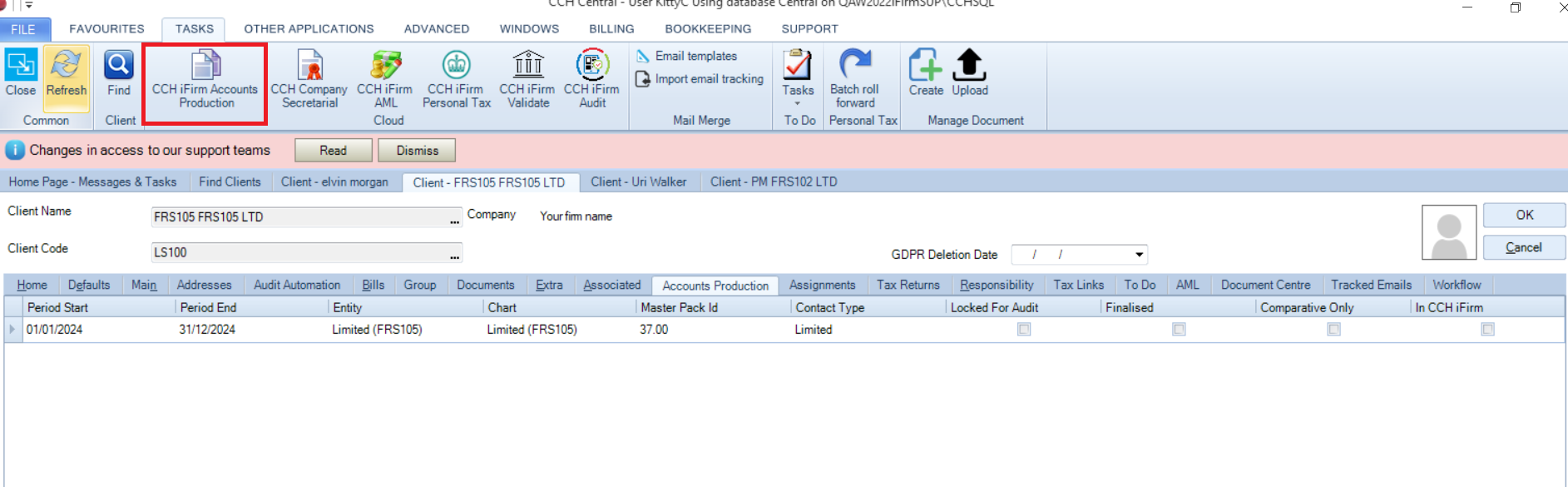Image resolution: width=1568 pixels, height=487 pixels.
Task: Tick Finalised checkbox for 2024 period
Action: tap(1179, 330)
